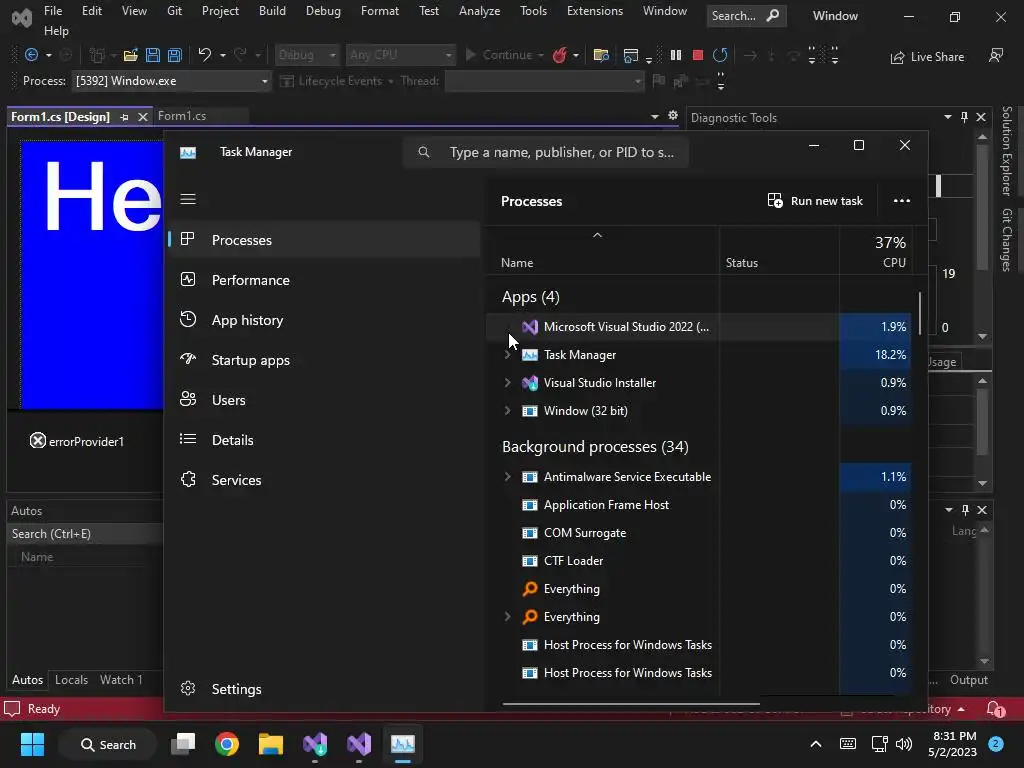This screenshot has height=768, width=1024.
Task: Expand the Visual Studio Installer row
Action: click(x=507, y=383)
